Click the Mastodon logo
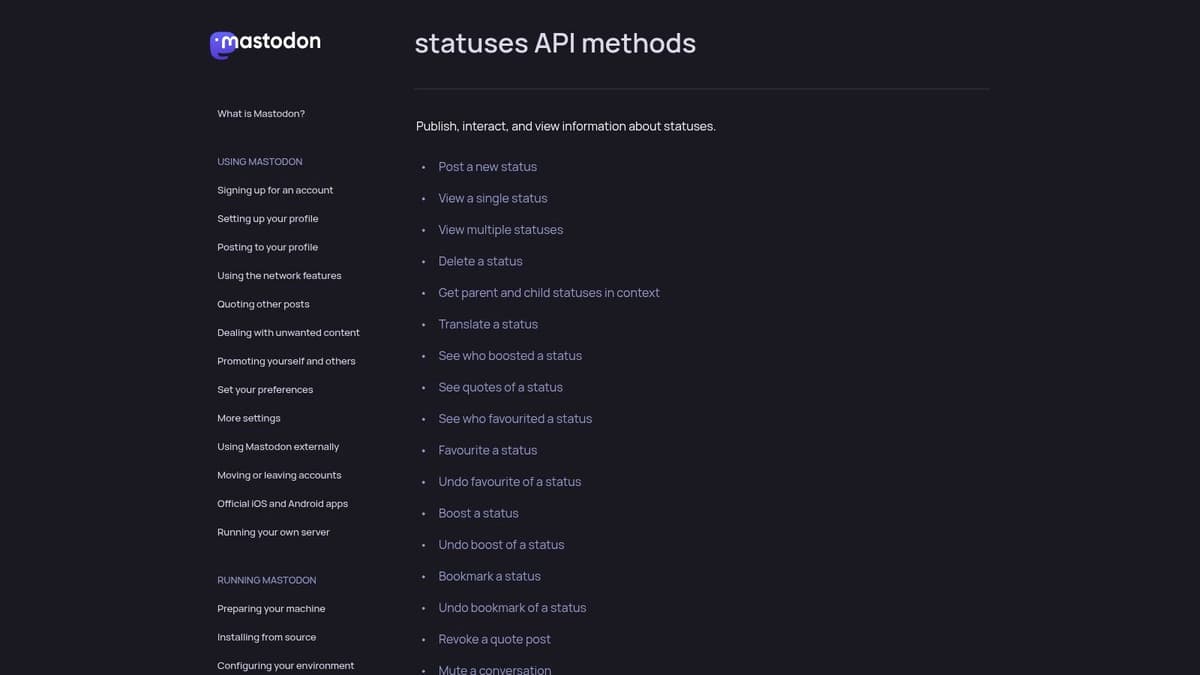The image size is (1200, 675). tap(265, 43)
